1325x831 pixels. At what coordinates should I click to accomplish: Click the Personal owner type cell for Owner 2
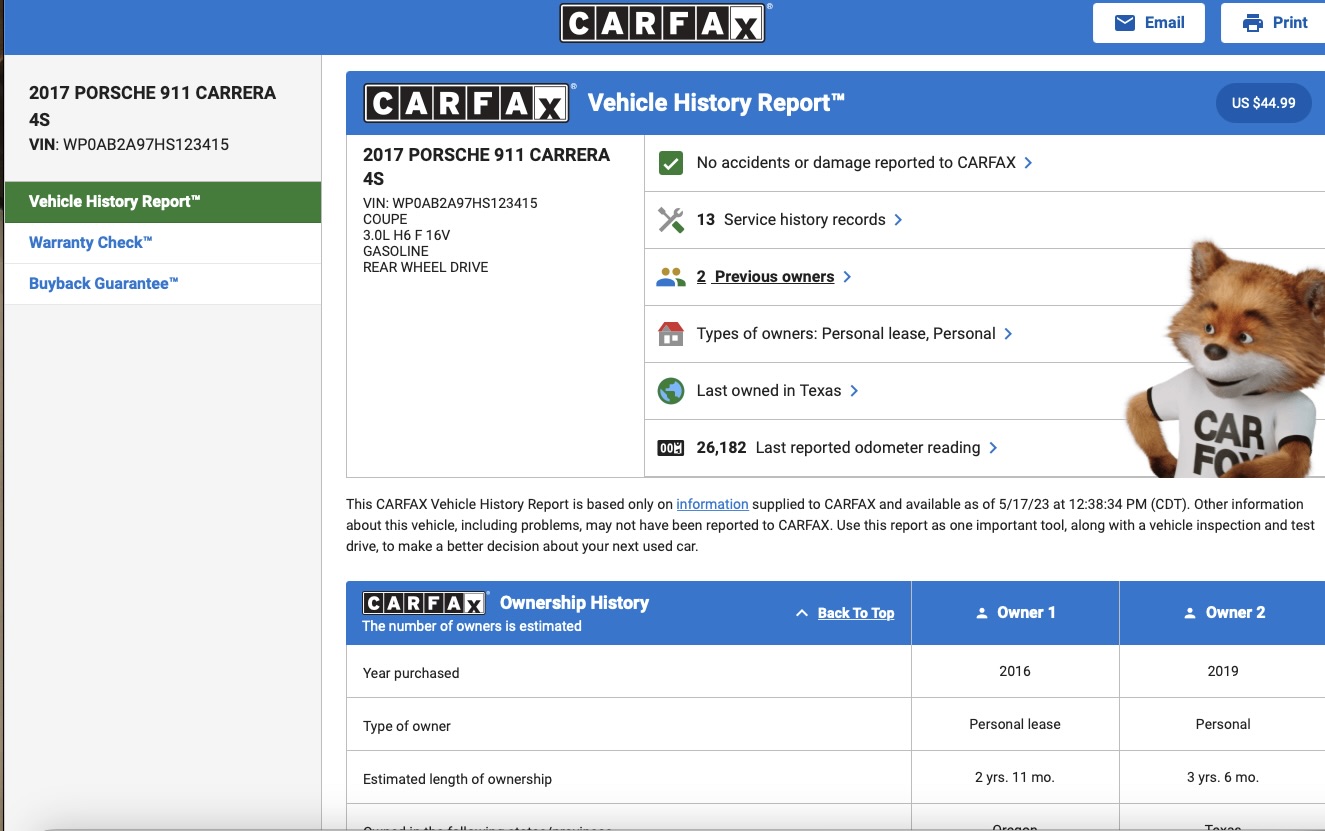pos(1223,724)
